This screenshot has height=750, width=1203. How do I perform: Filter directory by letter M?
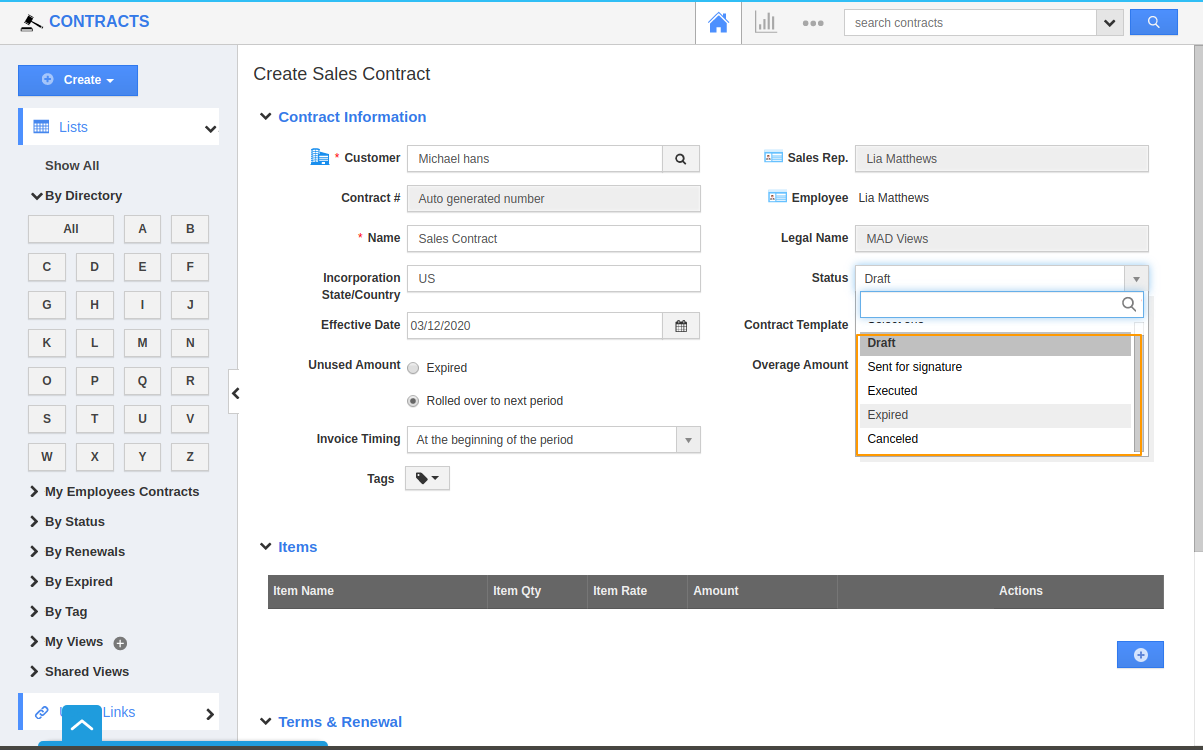(143, 343)
